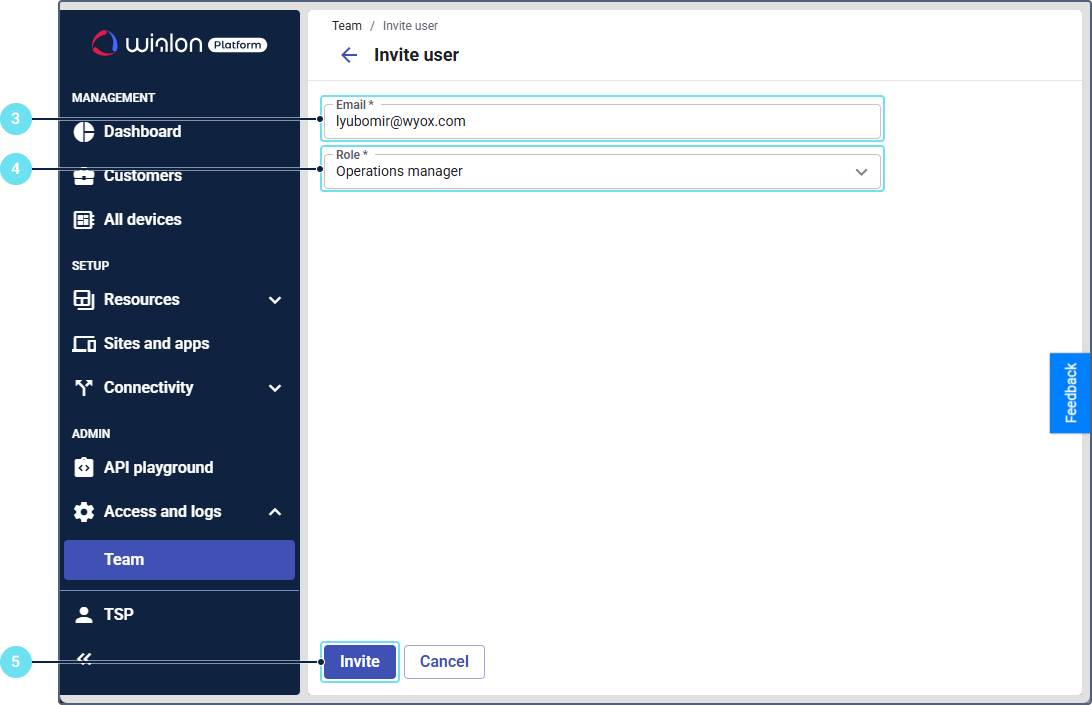Go back using the left arrow
Viewport: 1092px width, 705px height.
click(x=349, y=55)
